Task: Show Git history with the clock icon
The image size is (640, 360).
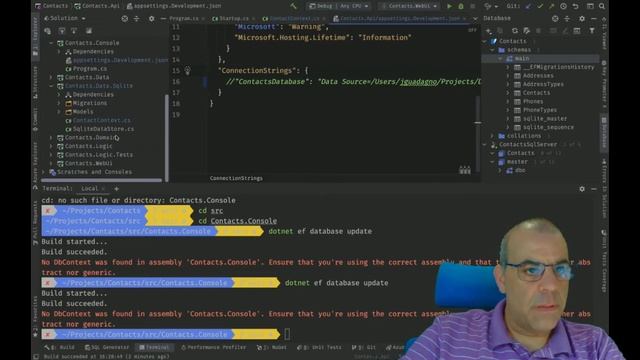Action: [563, 6]
